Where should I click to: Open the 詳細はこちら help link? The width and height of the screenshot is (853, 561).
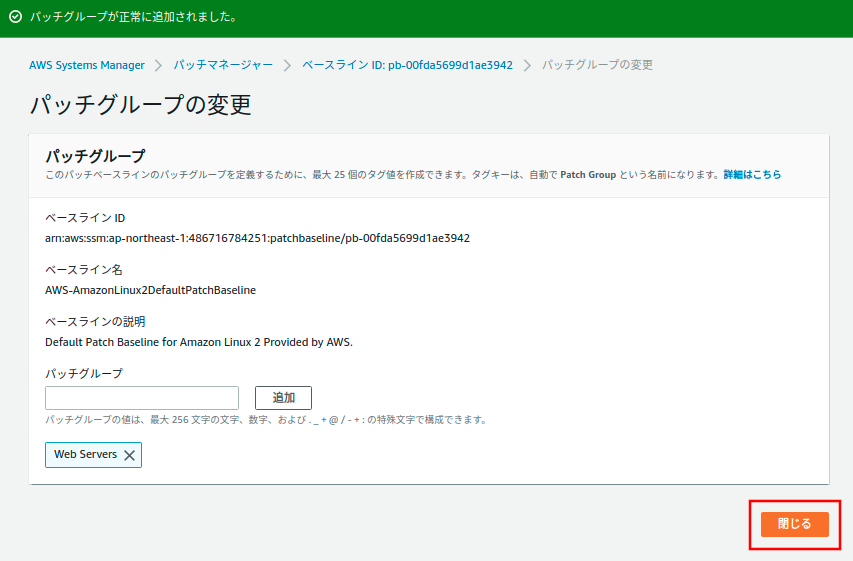[x=752, y=174]
